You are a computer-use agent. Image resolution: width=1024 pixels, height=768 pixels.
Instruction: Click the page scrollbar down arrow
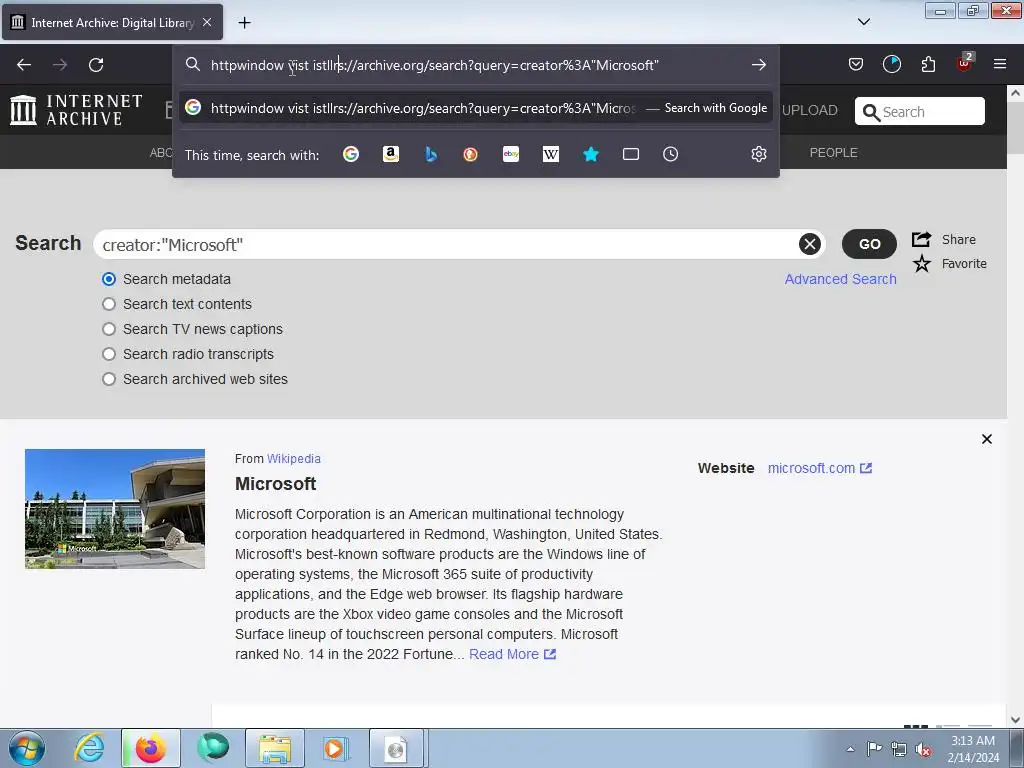click(x=1015, y=720)
